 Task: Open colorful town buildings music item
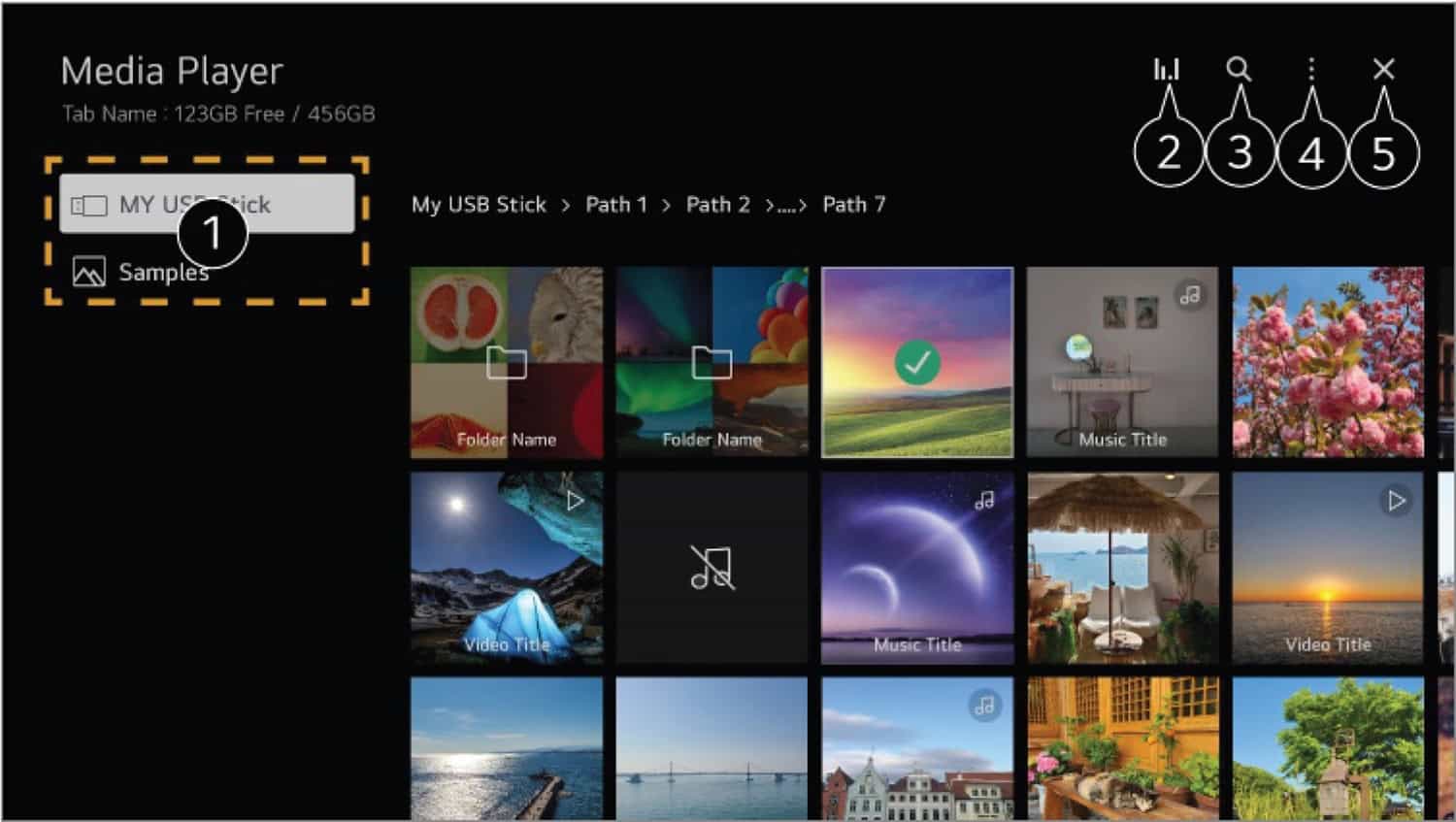pyautogui.click(x=917, y=748)
